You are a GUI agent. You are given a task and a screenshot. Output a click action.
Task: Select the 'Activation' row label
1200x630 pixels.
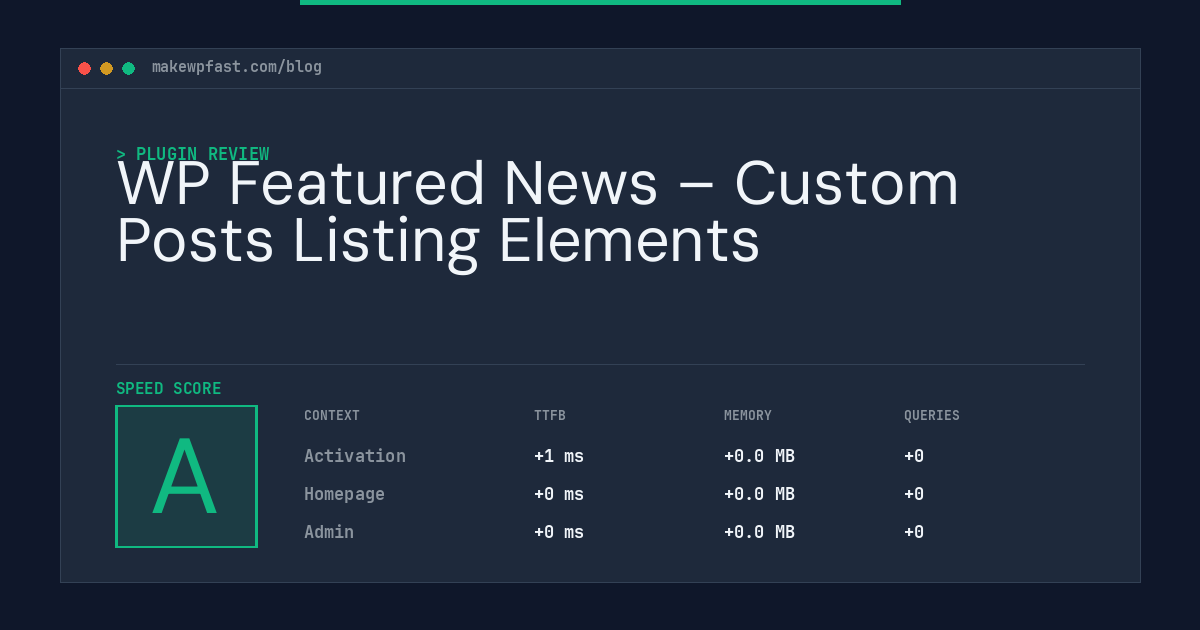[x=355, y=456]
